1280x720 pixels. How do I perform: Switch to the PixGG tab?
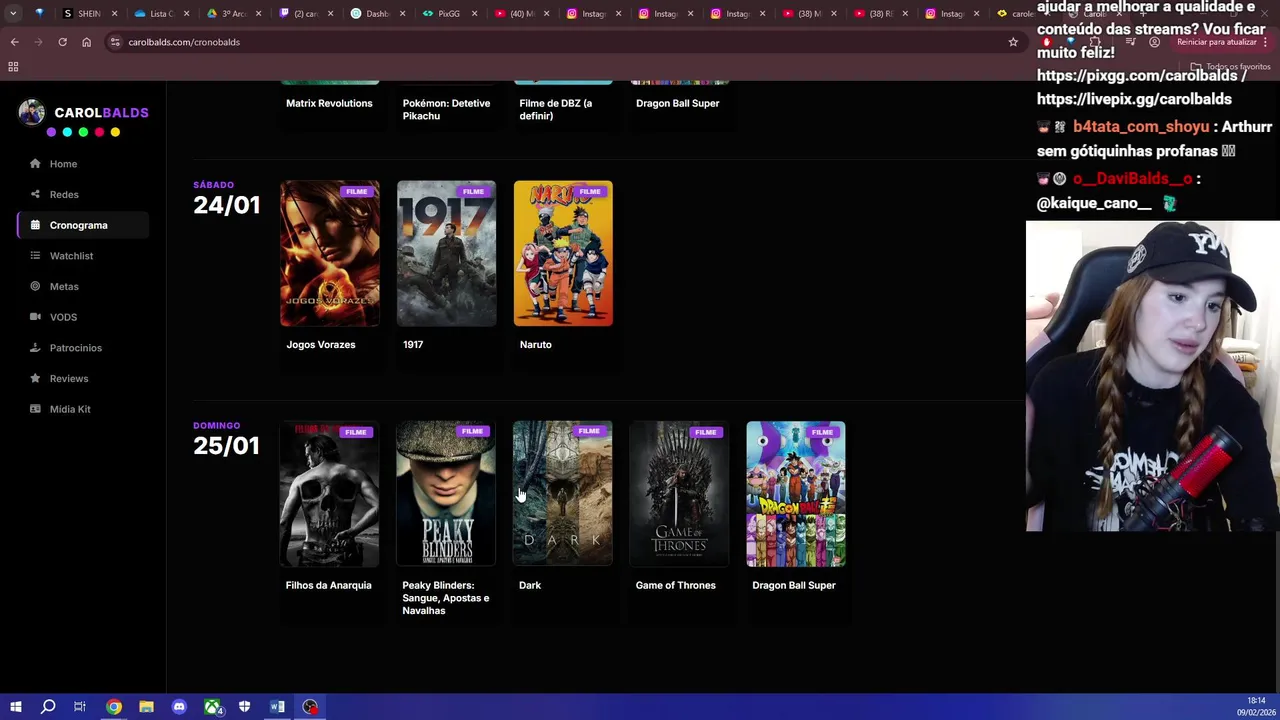click(448, 14)
